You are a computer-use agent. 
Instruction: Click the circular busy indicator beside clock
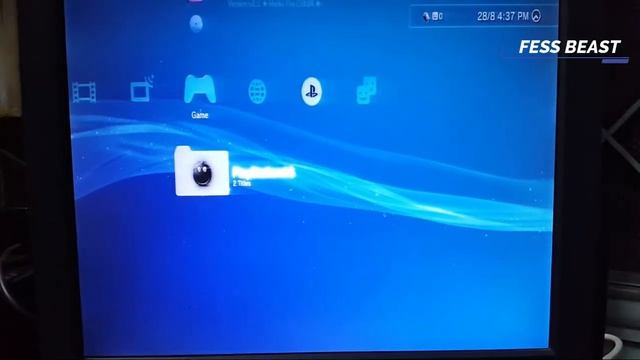pos(536,16)
